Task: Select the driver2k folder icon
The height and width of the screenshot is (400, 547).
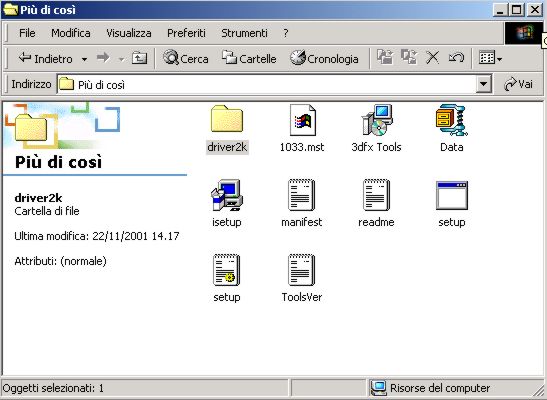Action: tap(227, 119)
